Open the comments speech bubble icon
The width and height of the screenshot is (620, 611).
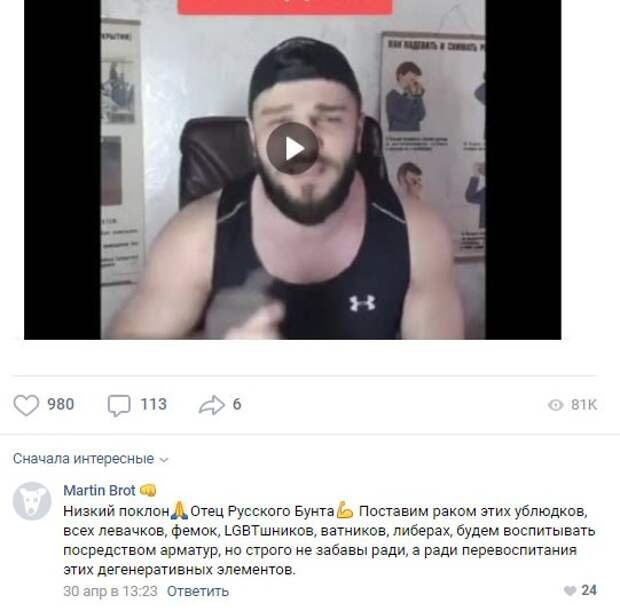119,405
